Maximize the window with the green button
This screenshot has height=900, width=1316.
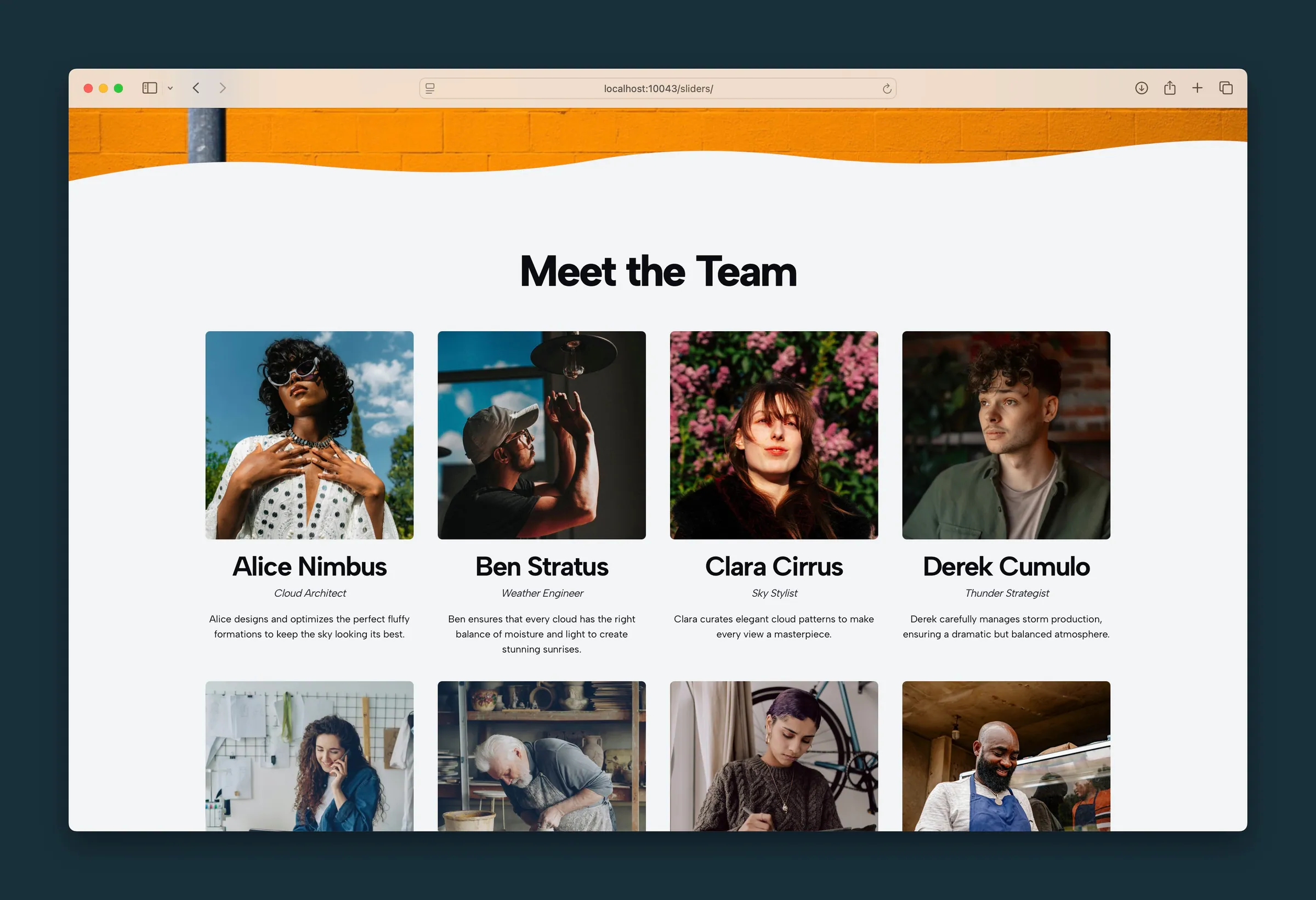(x=118, y=88)
